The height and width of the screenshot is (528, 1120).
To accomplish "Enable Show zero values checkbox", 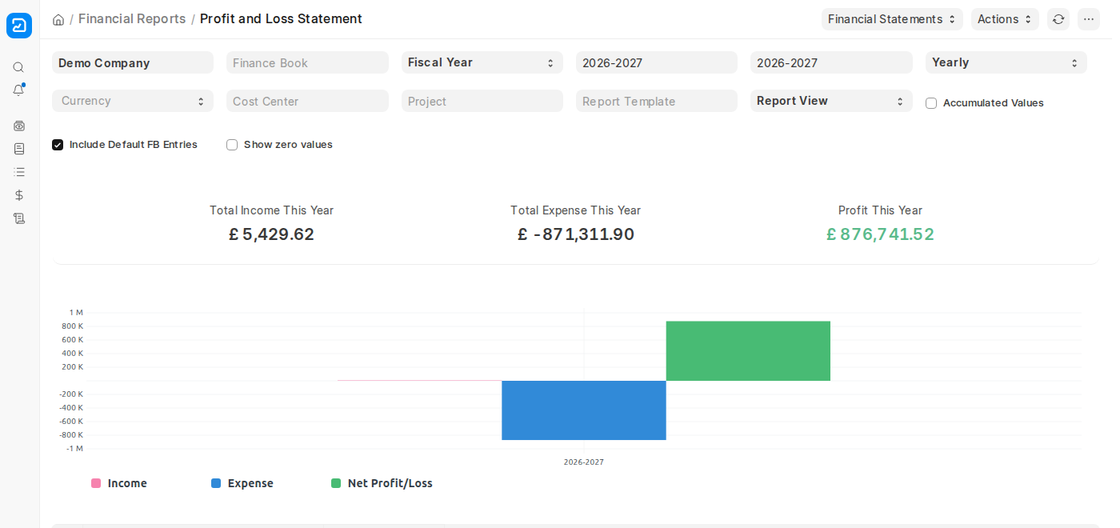I will (232, 145).
